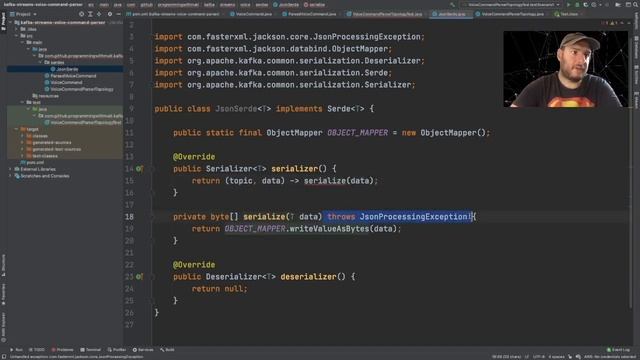Click the override gutter icon on line 23

(139, 277)
